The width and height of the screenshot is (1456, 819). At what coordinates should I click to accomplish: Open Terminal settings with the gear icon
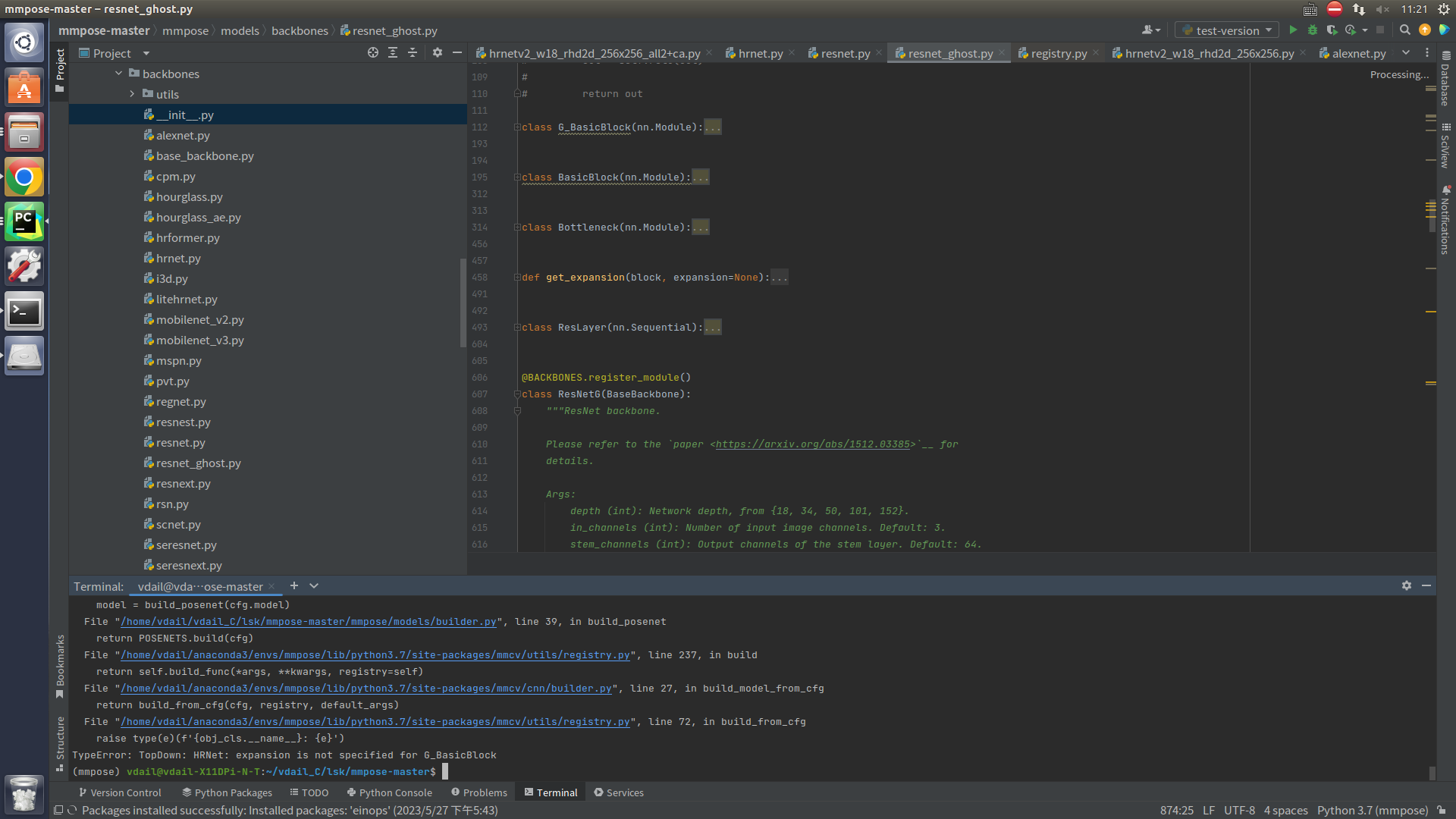coord(1407,585)
